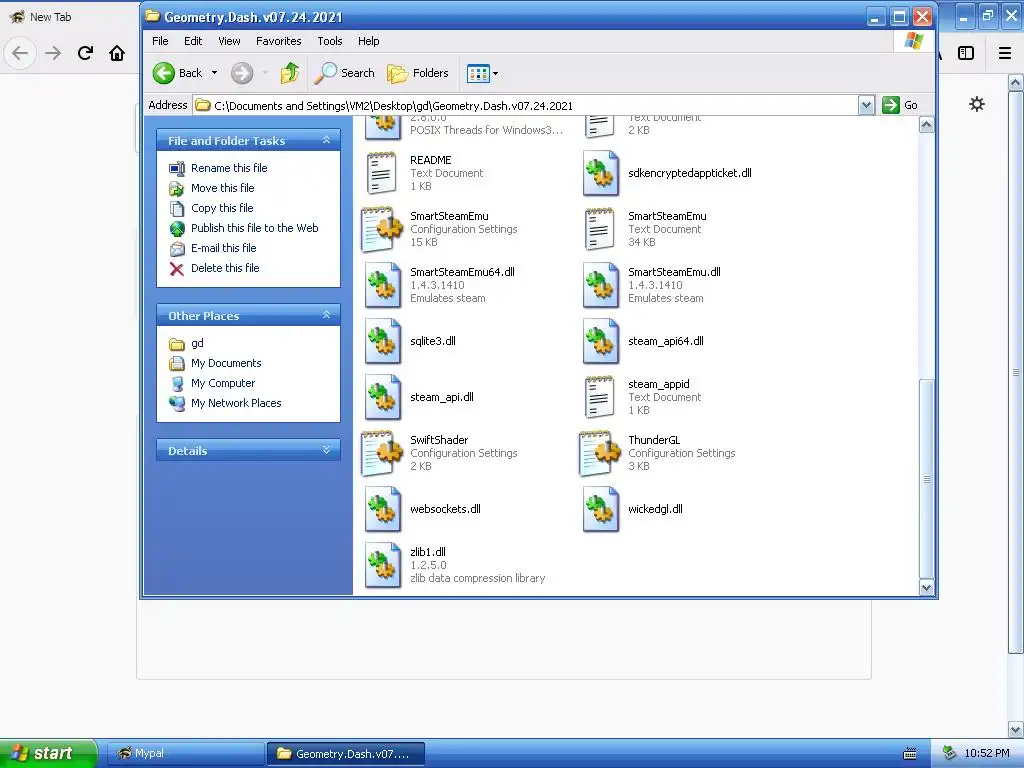Screen dimensions: 1024x768
Task: Select the README text document icon
Action: pos(382,173)
